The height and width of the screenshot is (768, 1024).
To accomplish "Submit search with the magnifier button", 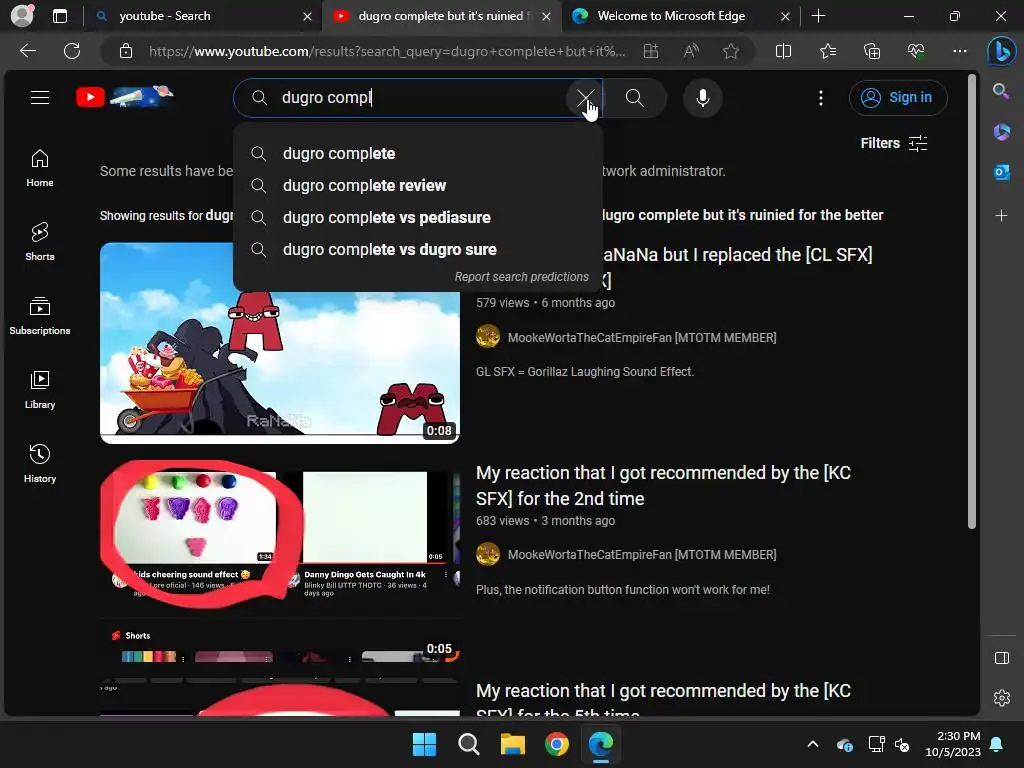I will pos(634,98).
